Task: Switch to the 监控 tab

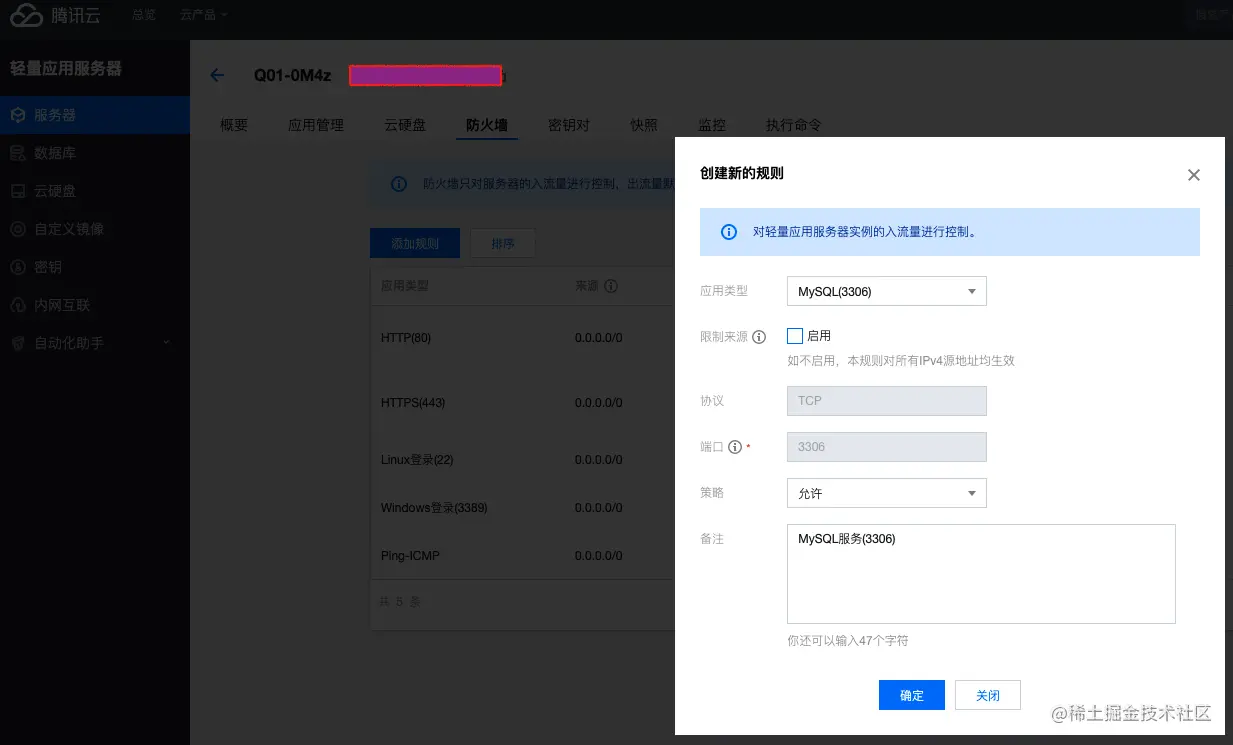Action: (x=712, y=124)
